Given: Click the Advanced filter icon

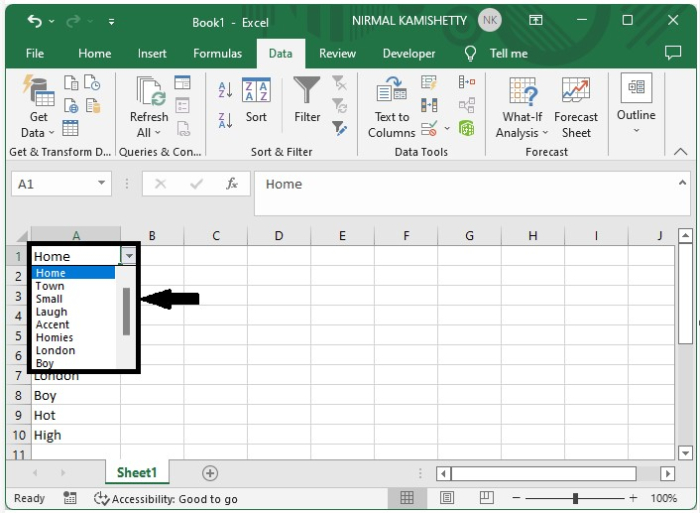Looking at the screenshot, I should [x=340, y=129].
